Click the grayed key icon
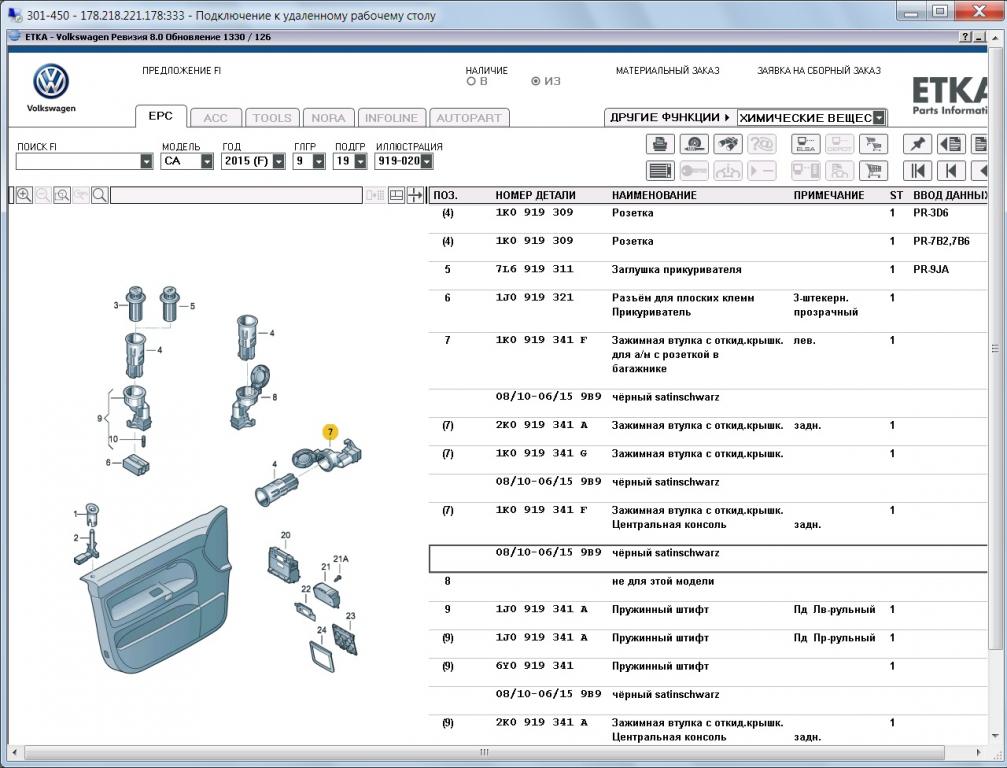The height and width of the screenshot is (768, 1007). (x=694, y=171)
